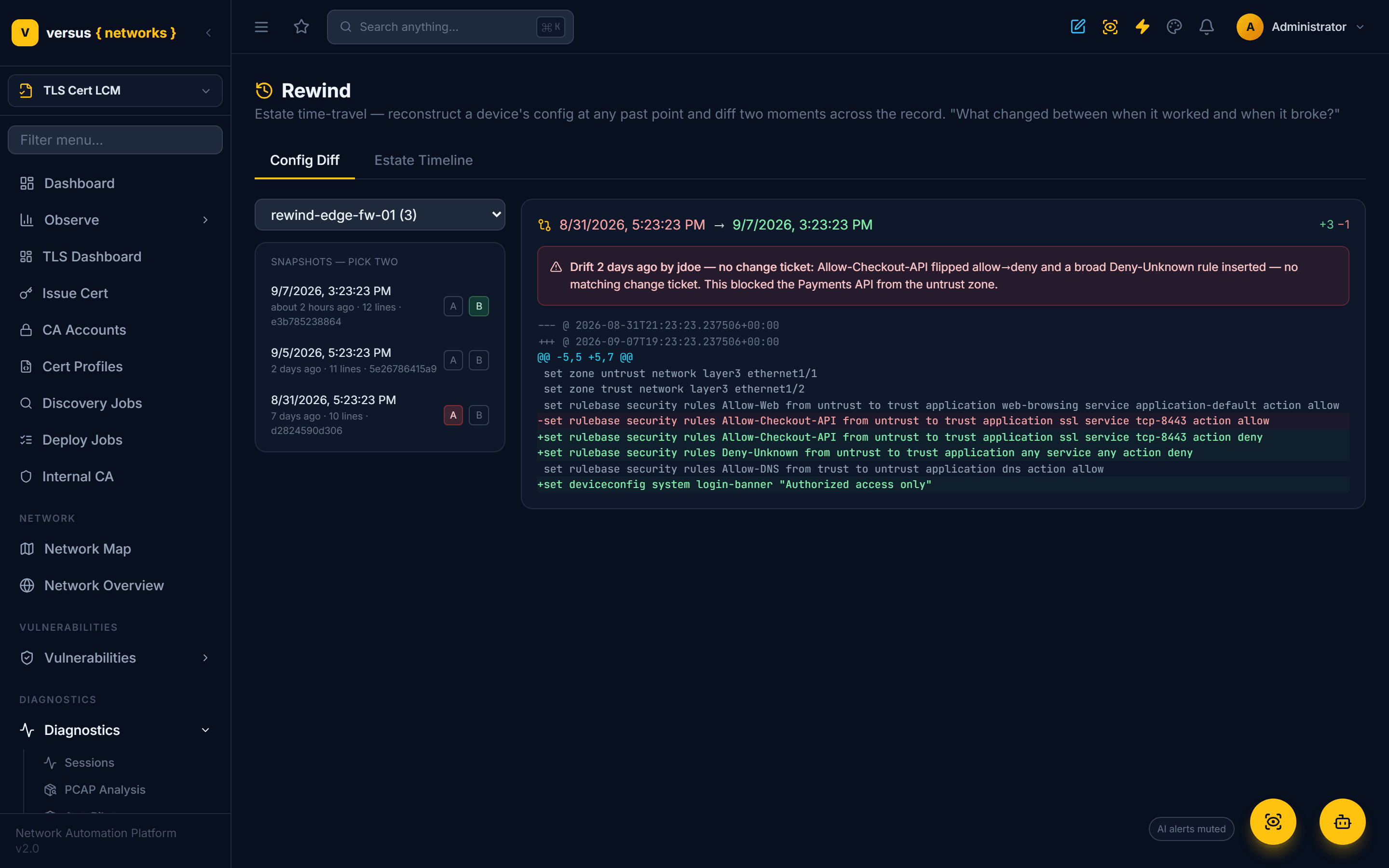1389x868 pixels.
Task: Set snapshot 8/31/2026 as B
Action: click(x=479, y=415)
